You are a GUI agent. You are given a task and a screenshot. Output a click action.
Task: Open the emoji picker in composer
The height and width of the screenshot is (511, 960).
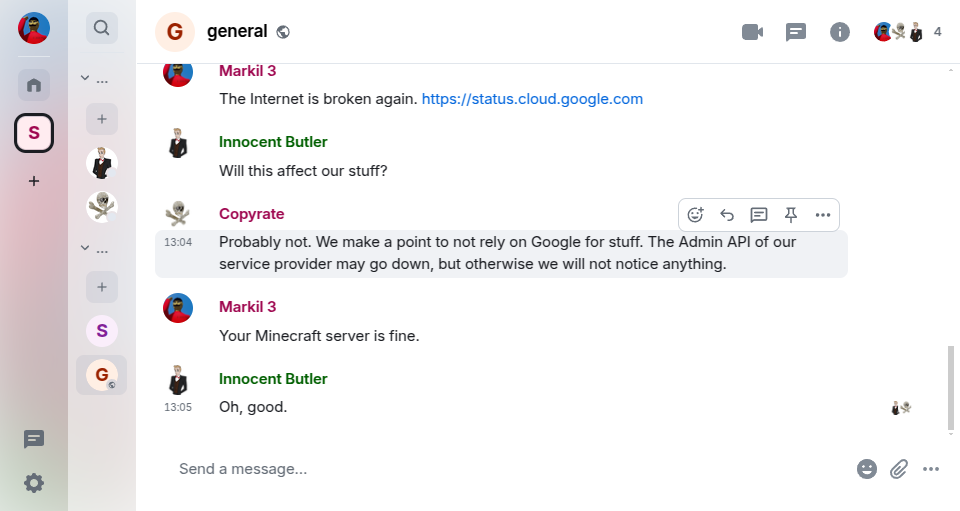click(867, 468)
